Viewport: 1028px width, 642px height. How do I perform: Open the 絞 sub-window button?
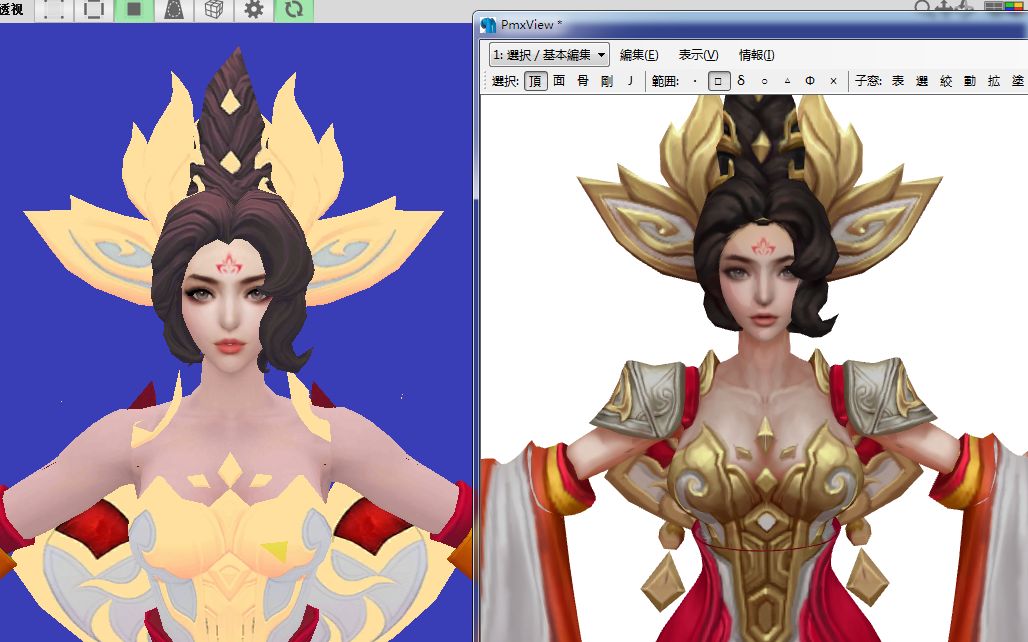coord(946,81)
